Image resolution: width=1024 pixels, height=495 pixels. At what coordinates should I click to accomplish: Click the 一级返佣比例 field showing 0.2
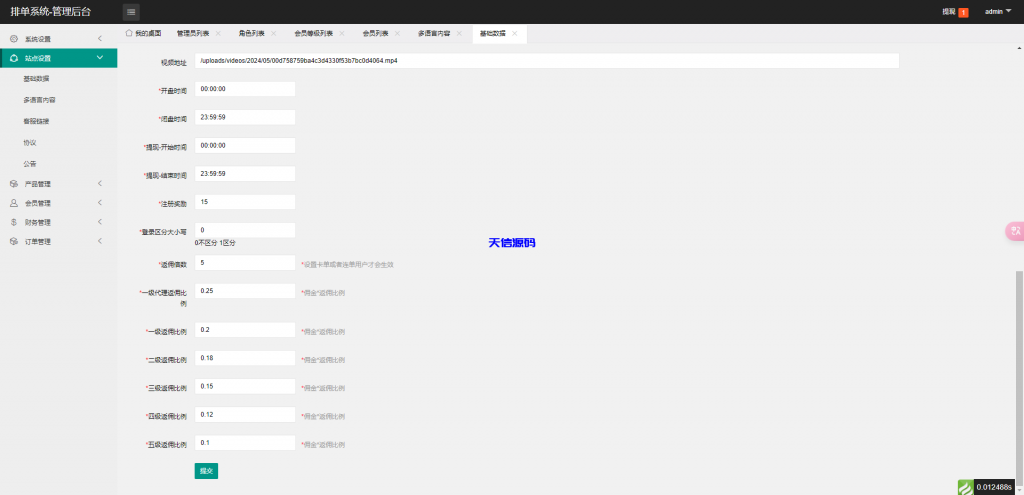[x=245, y=330]
